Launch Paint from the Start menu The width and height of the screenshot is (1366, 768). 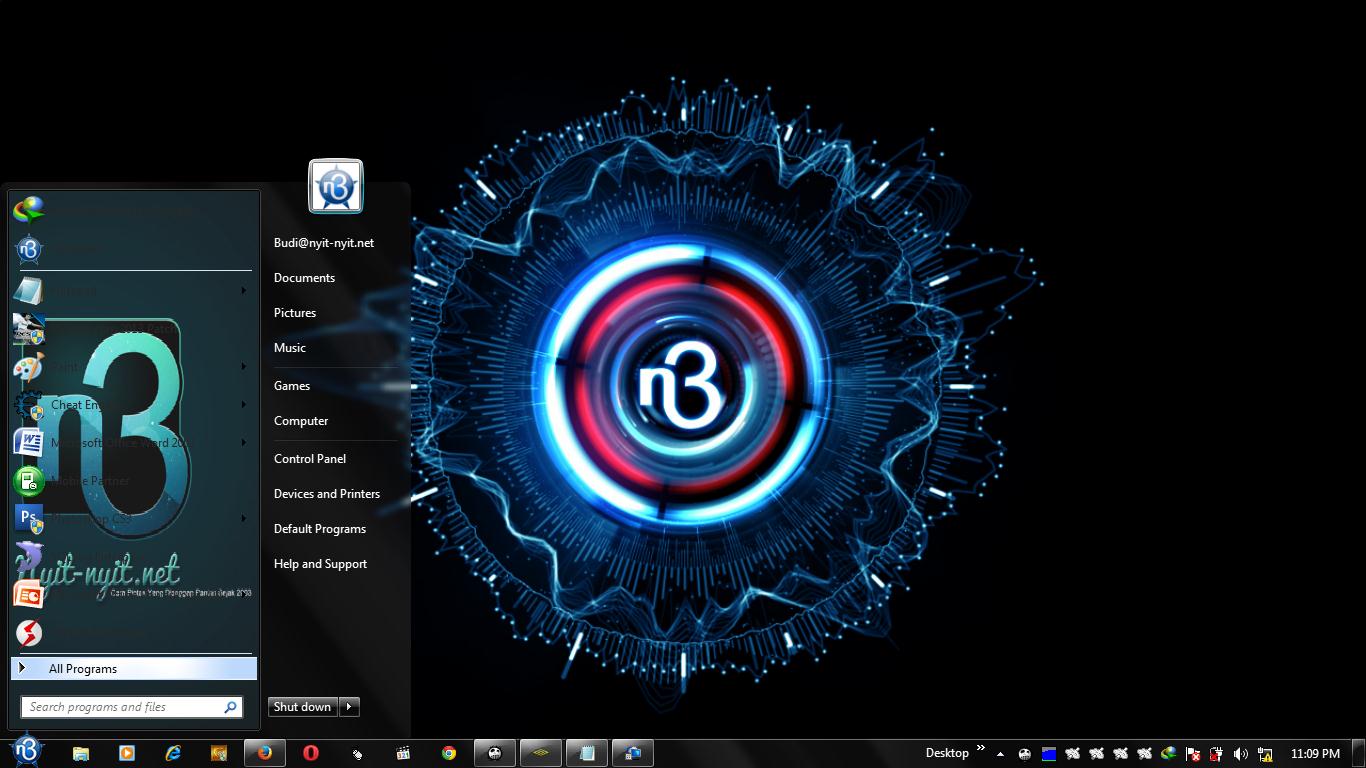134,367
